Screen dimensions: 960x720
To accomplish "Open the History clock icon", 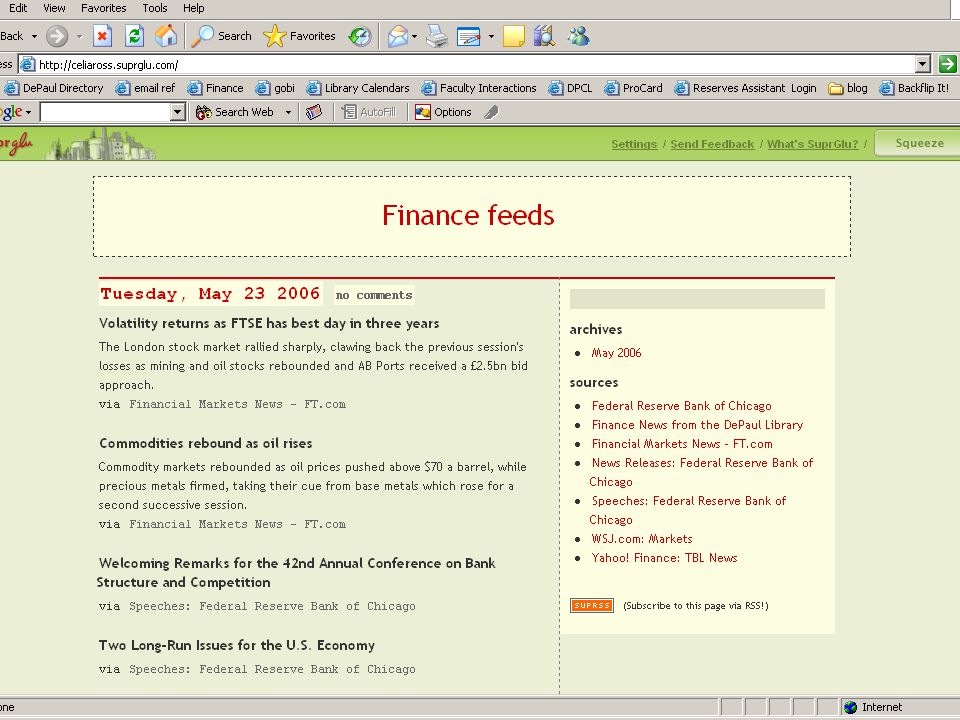I will pyautogui.click(x=360, y=36).
